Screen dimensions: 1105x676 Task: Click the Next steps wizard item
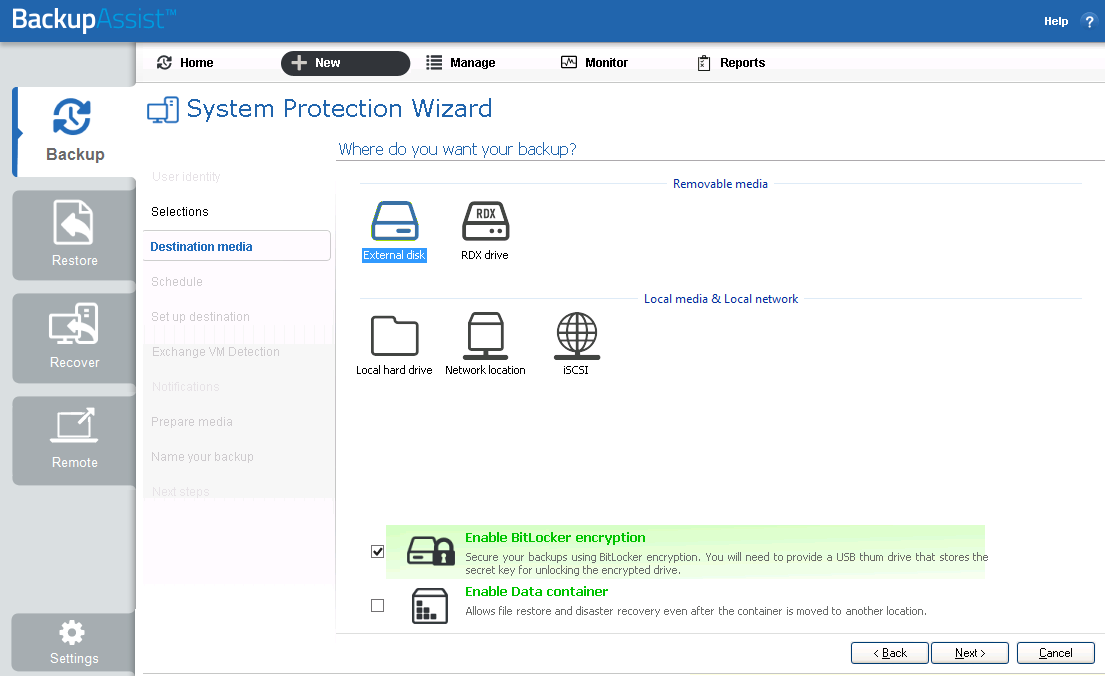pos(180,492)
